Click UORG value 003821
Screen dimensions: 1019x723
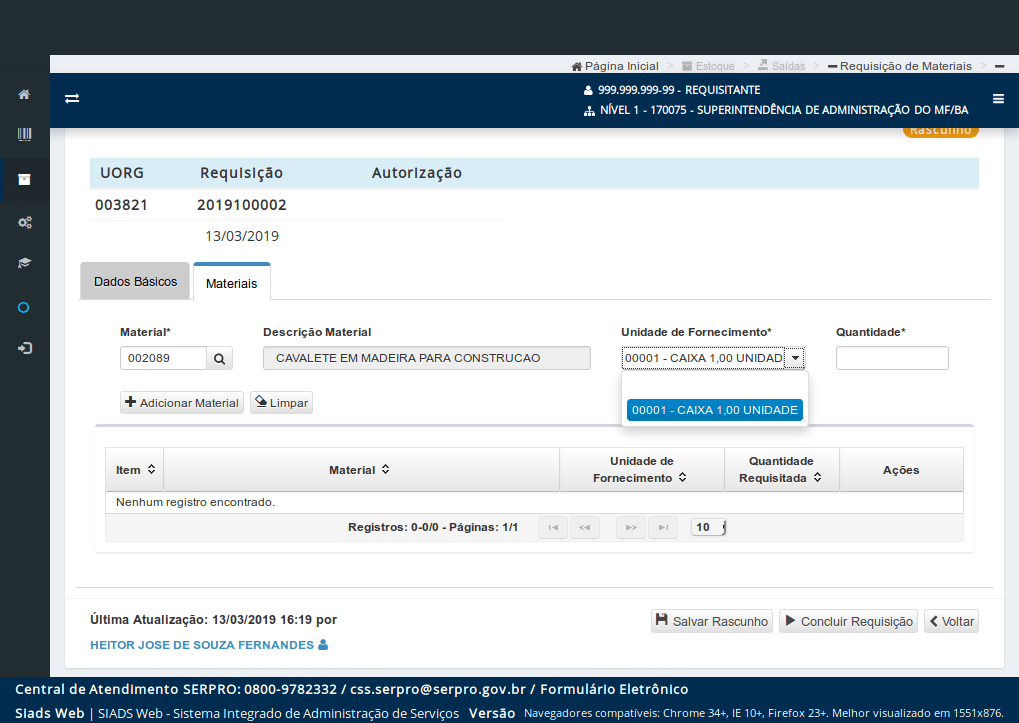pos(122,205)
